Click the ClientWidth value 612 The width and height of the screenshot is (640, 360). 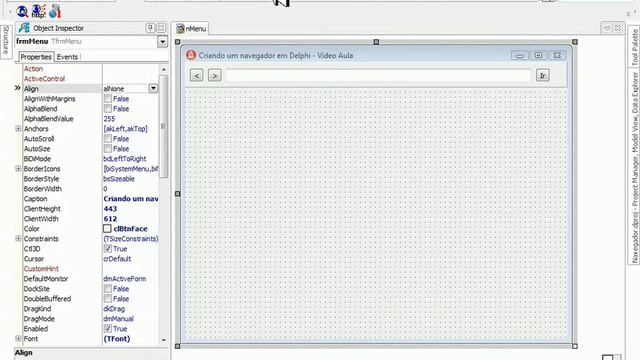tap(110, 219)
